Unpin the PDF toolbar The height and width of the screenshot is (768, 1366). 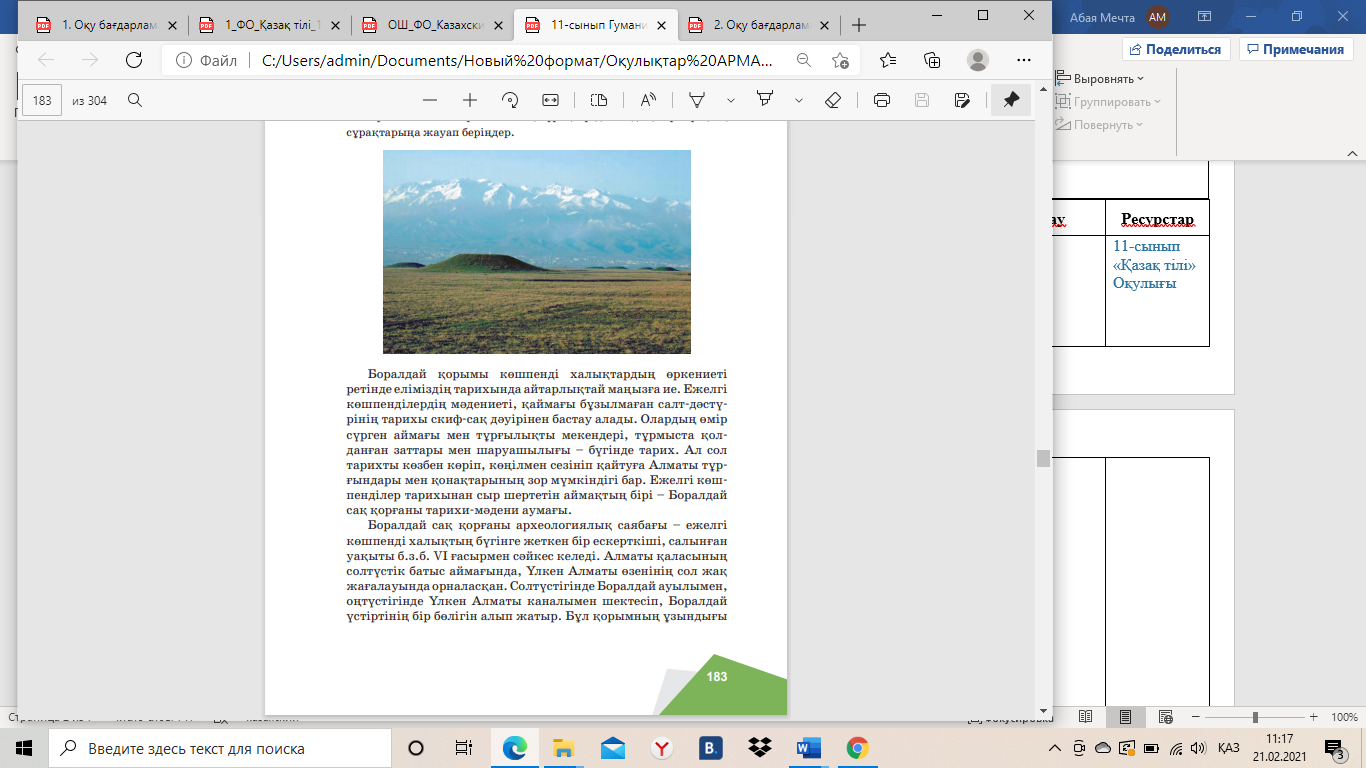(1011, 100)
